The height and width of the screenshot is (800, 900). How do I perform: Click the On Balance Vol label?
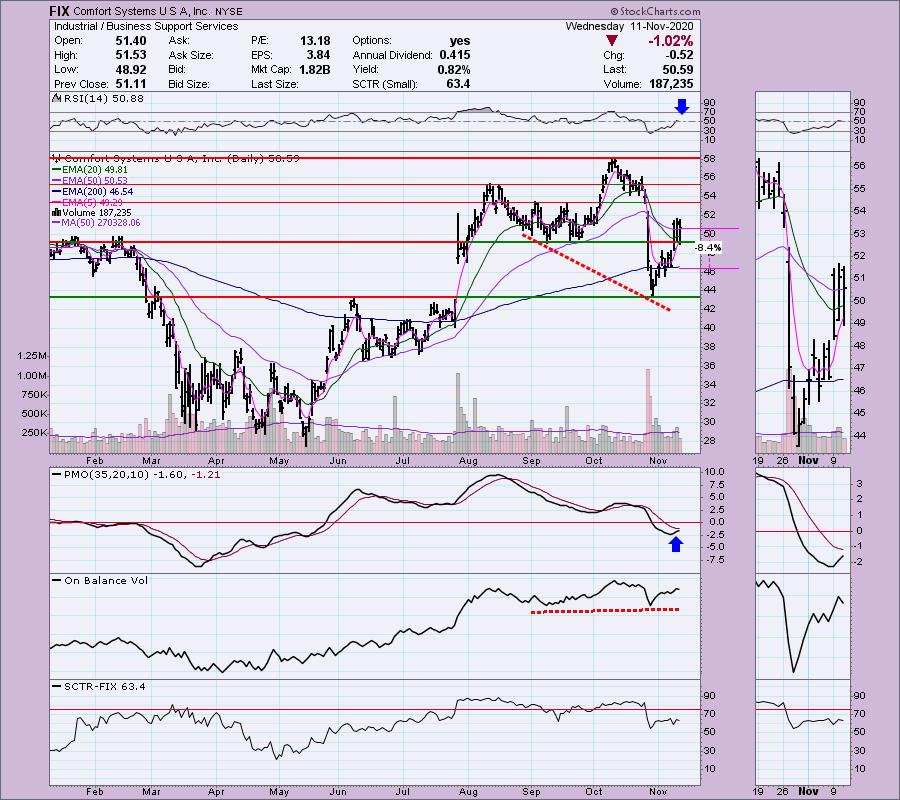pyautogui.click(x=101, y=581)
